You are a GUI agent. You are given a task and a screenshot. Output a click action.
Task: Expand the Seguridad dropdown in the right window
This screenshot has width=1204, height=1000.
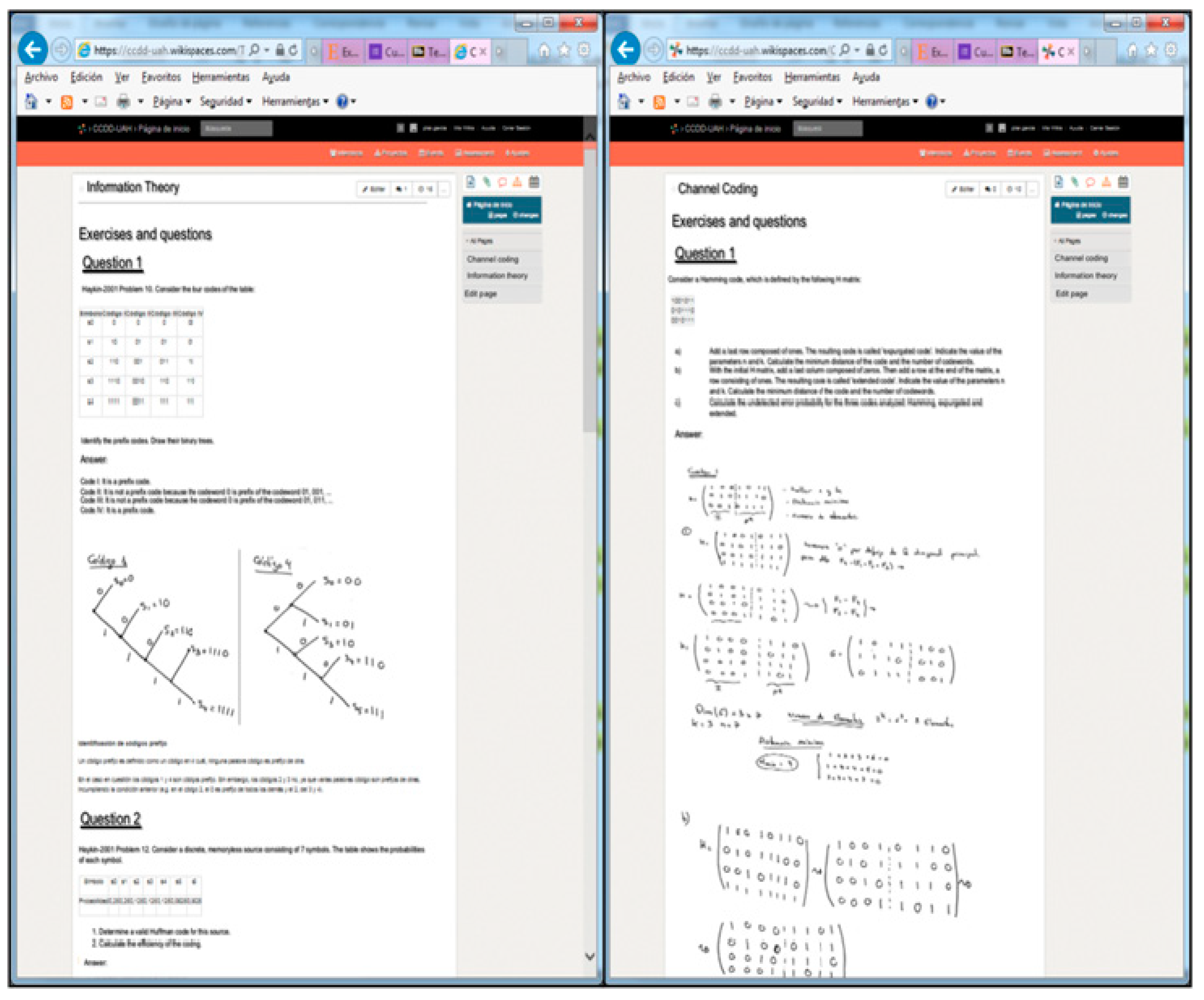816,102
